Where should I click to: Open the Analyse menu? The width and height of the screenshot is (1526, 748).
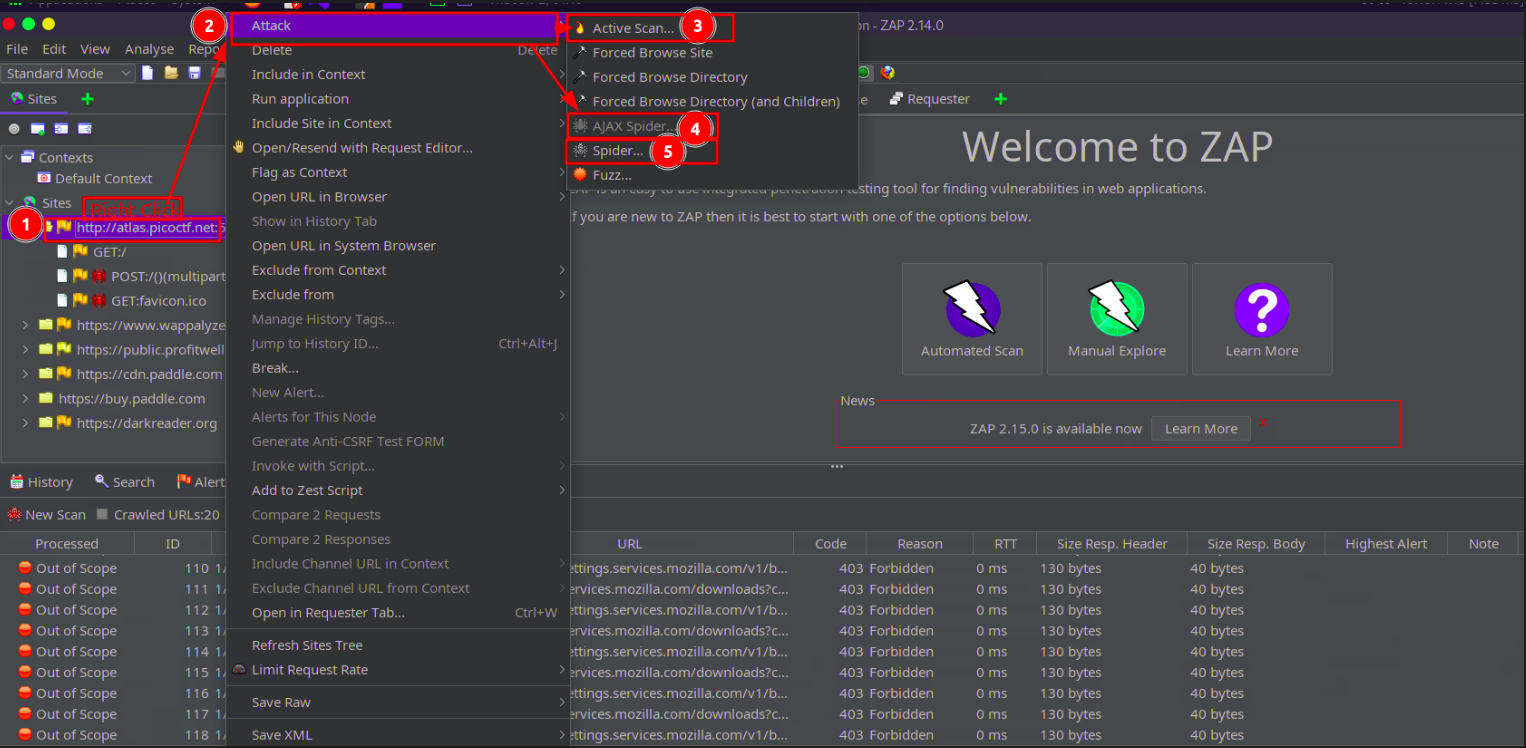pyautogui.click(x=149, y=49)
